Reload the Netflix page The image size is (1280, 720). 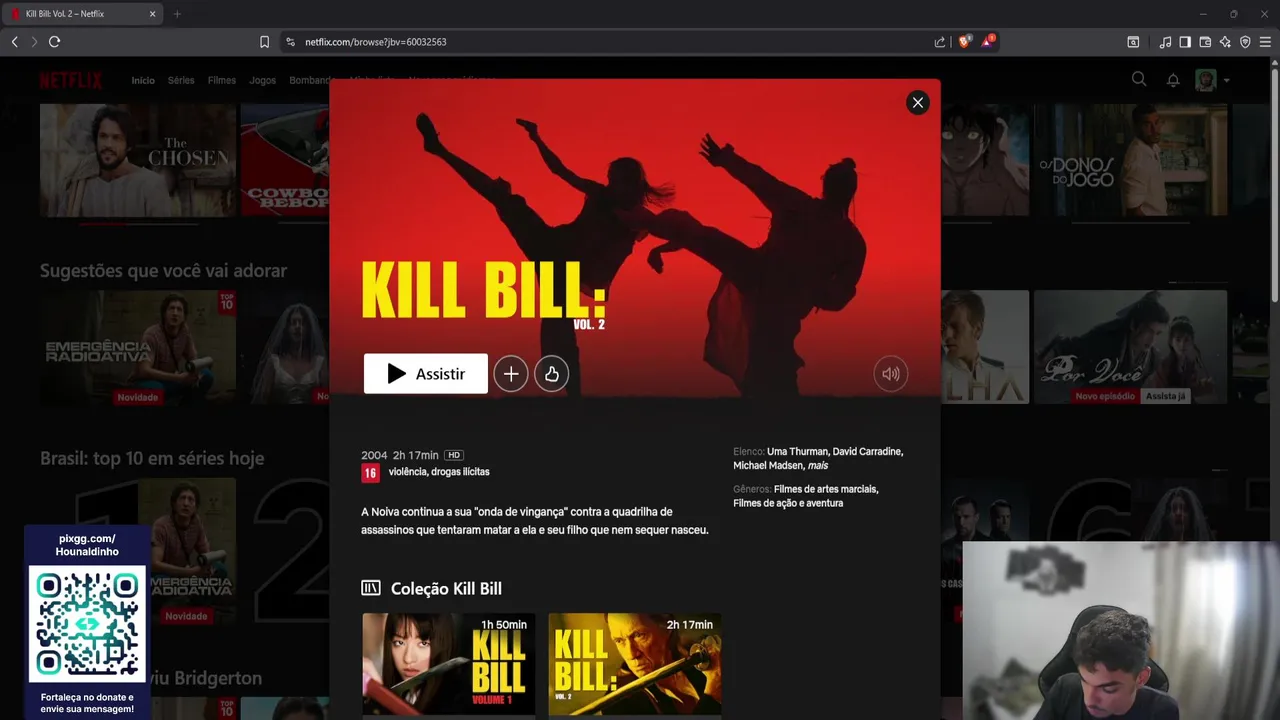pos(55,42)
